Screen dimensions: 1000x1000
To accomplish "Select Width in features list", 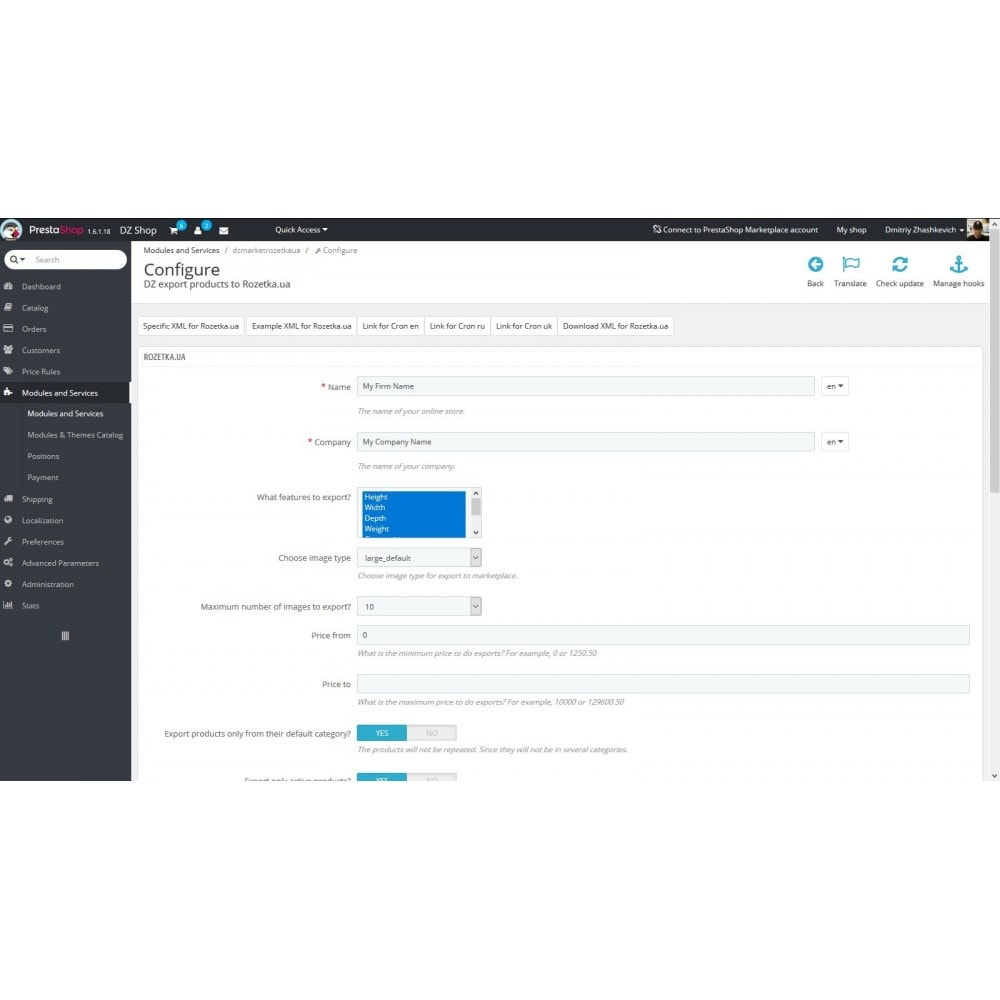I will click(413, 508).
